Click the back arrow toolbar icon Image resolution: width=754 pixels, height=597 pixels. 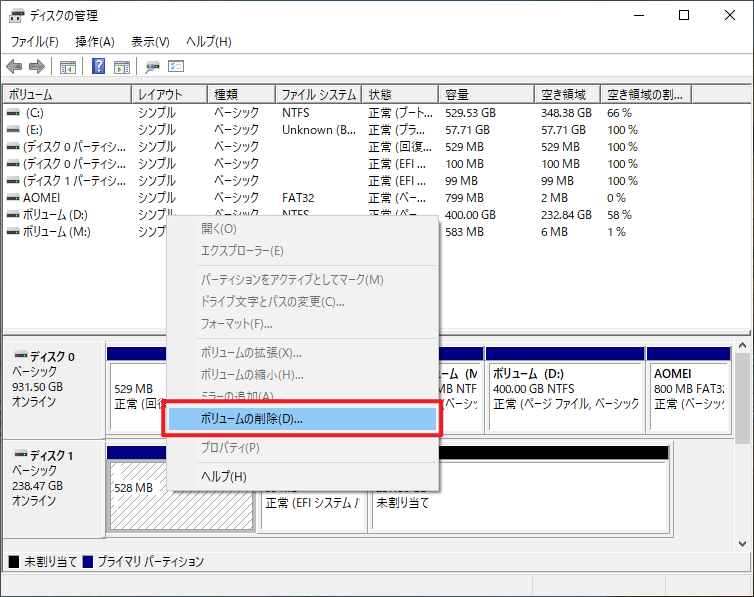pos(14,67)
